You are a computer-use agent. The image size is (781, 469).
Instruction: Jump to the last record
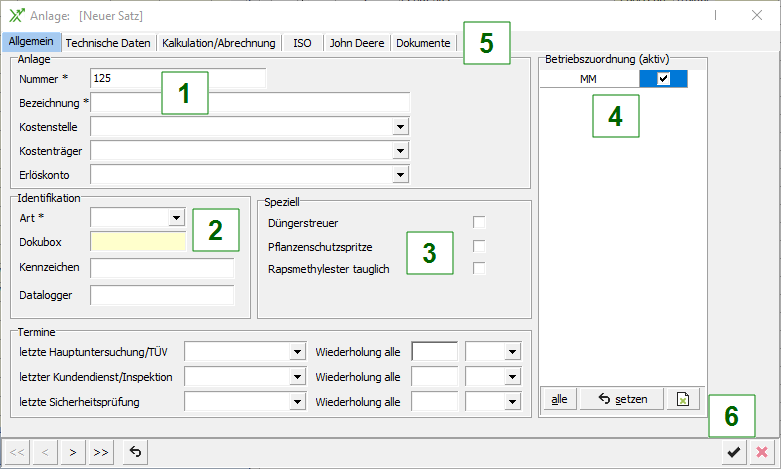(x=101, y=453)
